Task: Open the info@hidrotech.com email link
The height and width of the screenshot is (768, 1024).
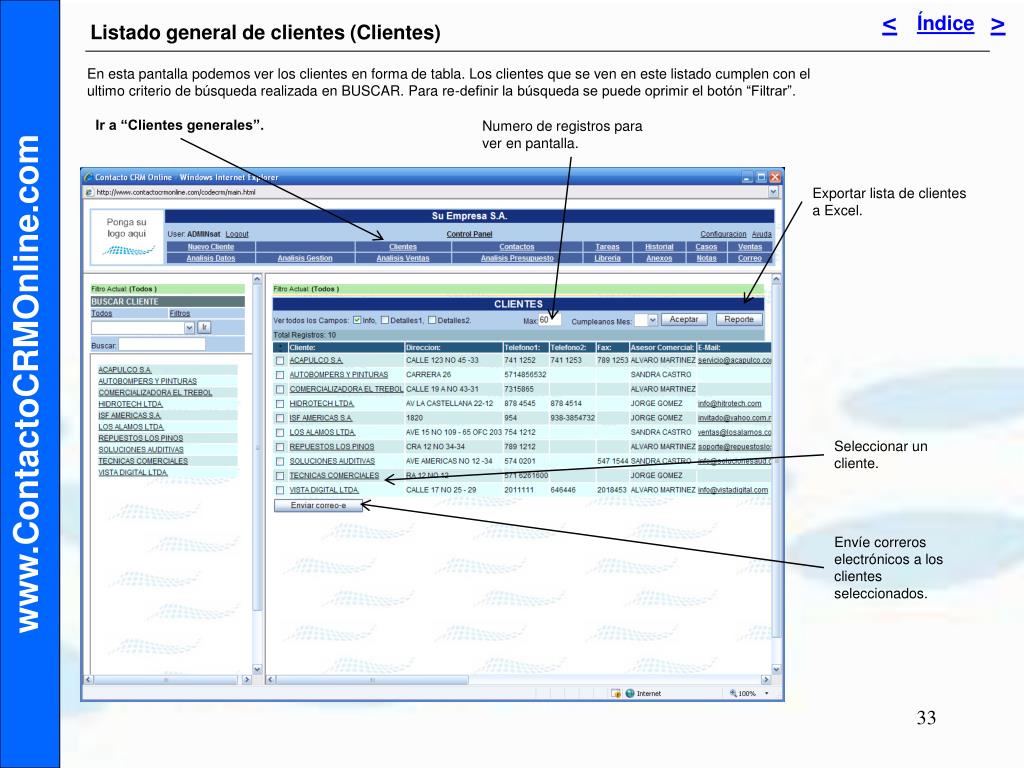Action: 729,404
